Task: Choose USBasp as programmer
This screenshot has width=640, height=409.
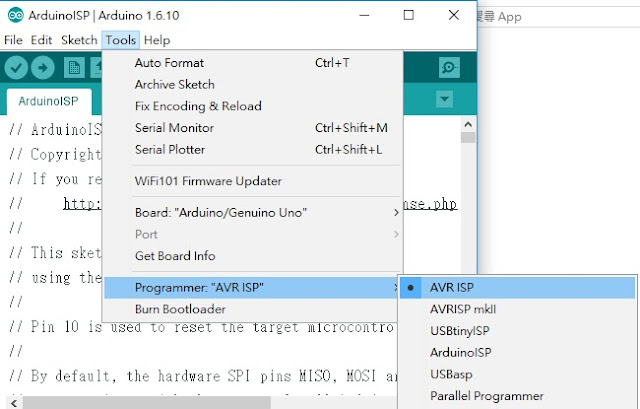Action: [518, 374]
